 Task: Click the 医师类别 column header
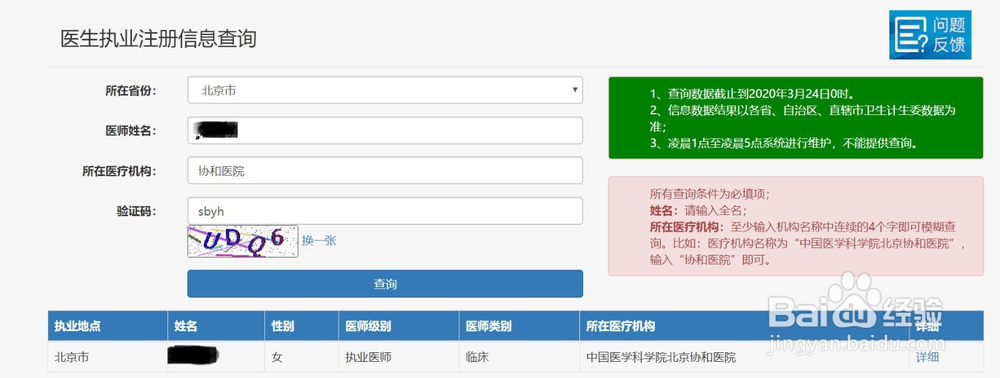pos(519,326)
